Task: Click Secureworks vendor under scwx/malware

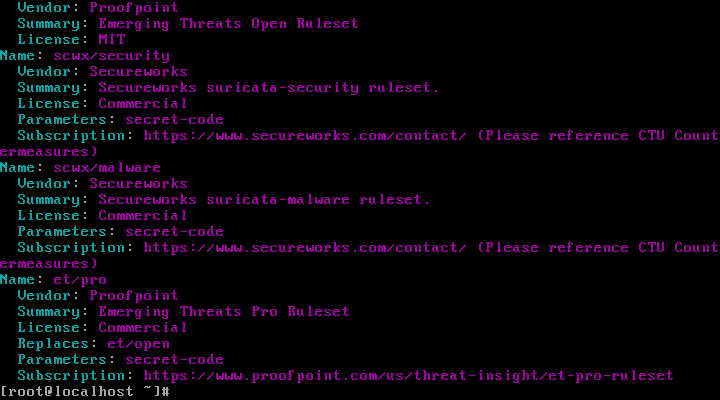Action: pos(139,184)
